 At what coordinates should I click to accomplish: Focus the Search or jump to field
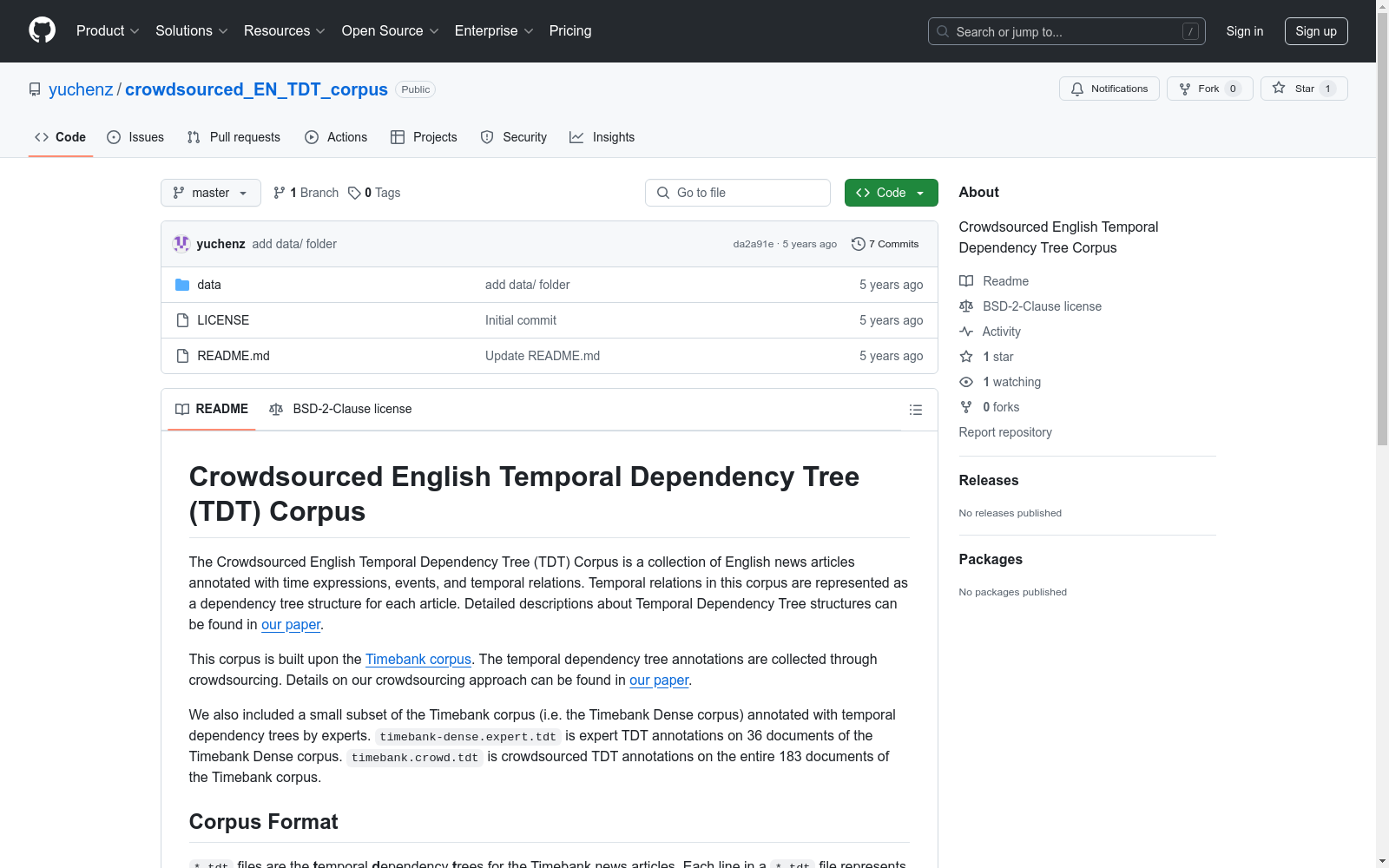point(1067,31)
